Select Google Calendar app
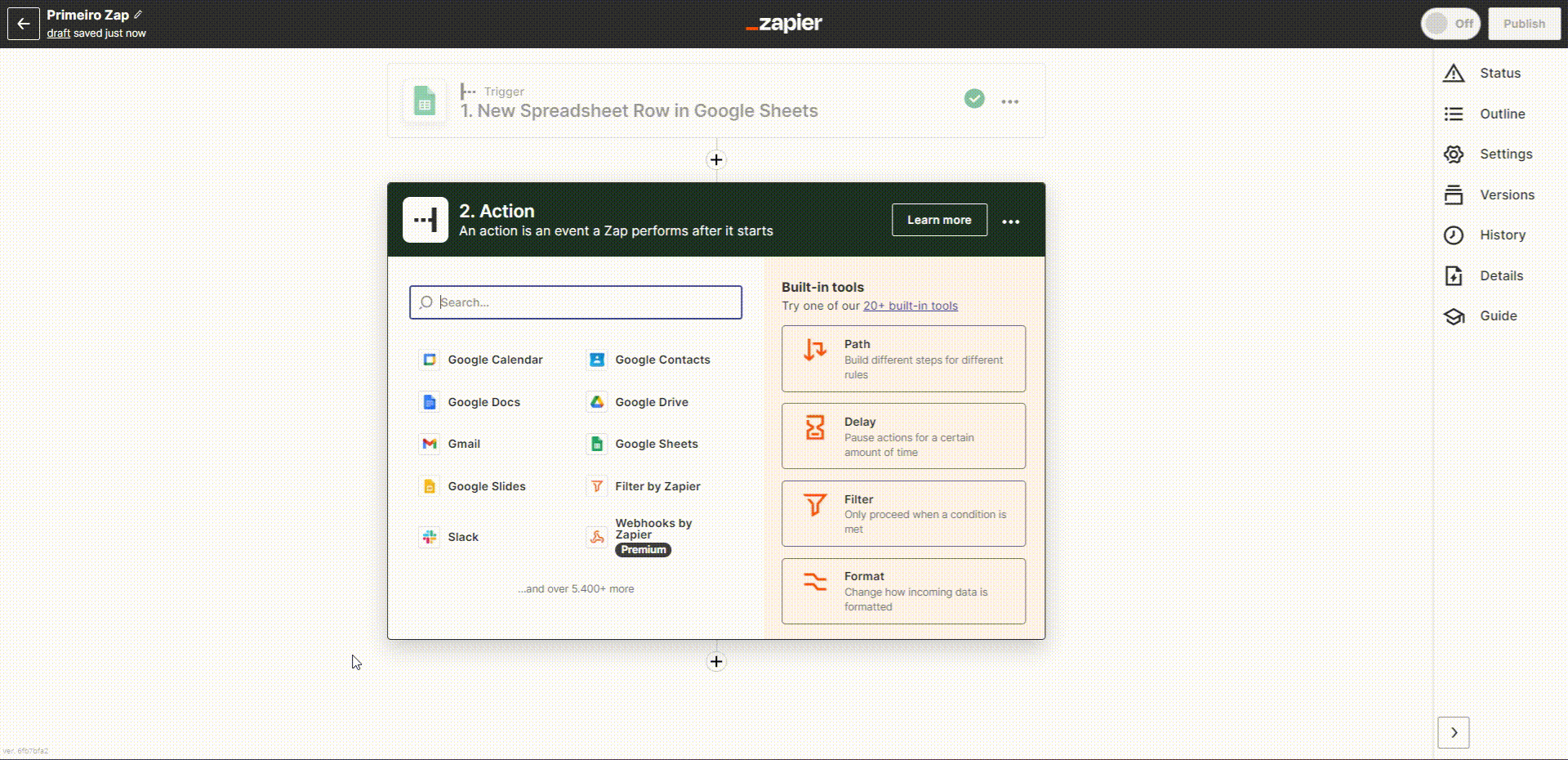1568x760 pixels. pos(482,360)
